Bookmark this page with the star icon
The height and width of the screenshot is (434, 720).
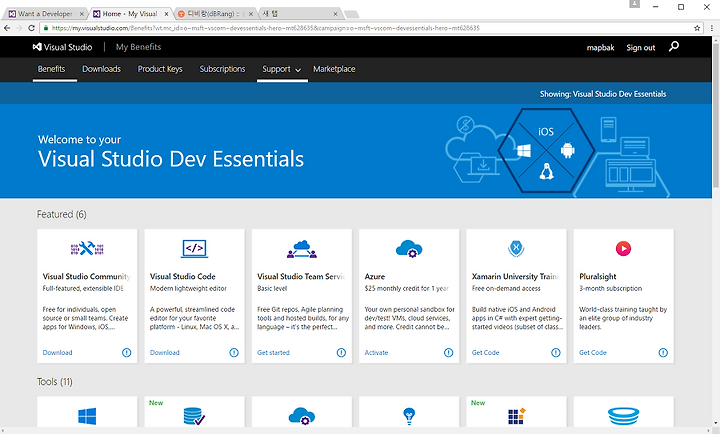tap(697, 28)
